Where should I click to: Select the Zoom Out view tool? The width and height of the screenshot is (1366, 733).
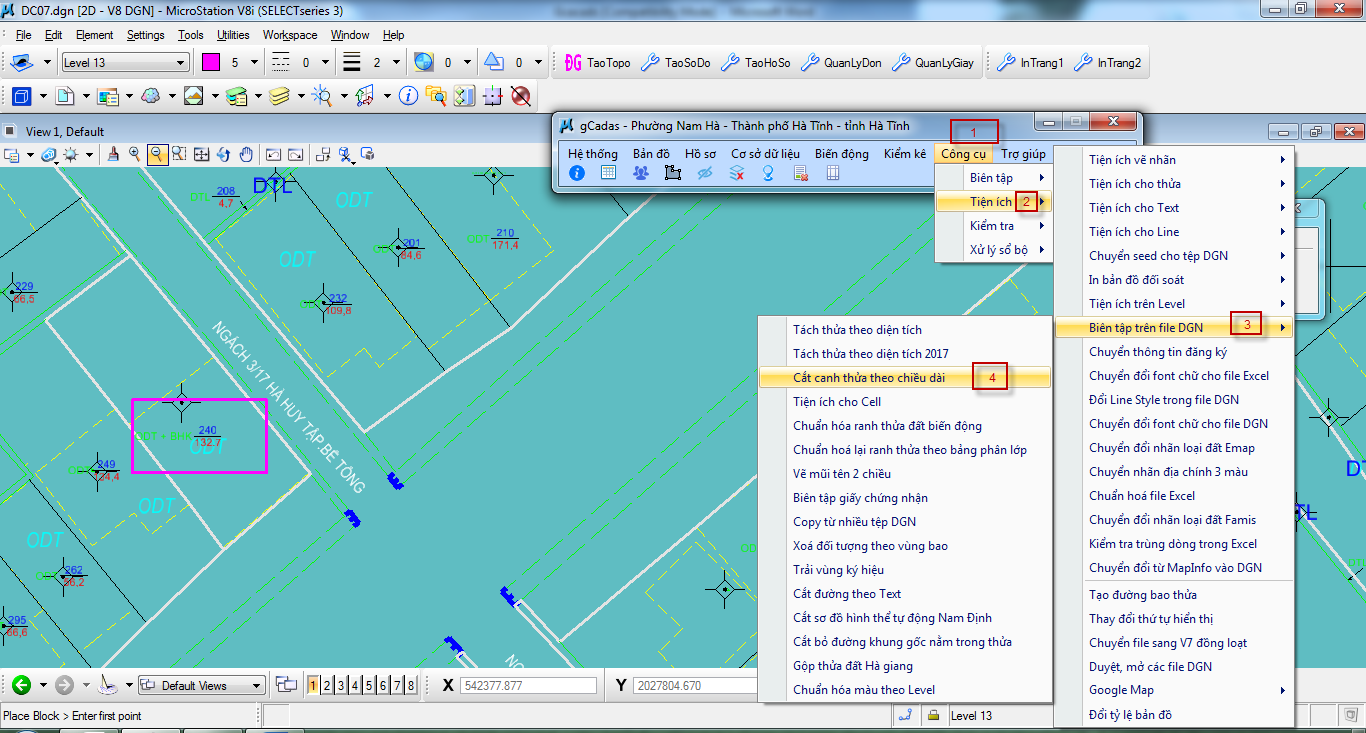pos(157,155)
